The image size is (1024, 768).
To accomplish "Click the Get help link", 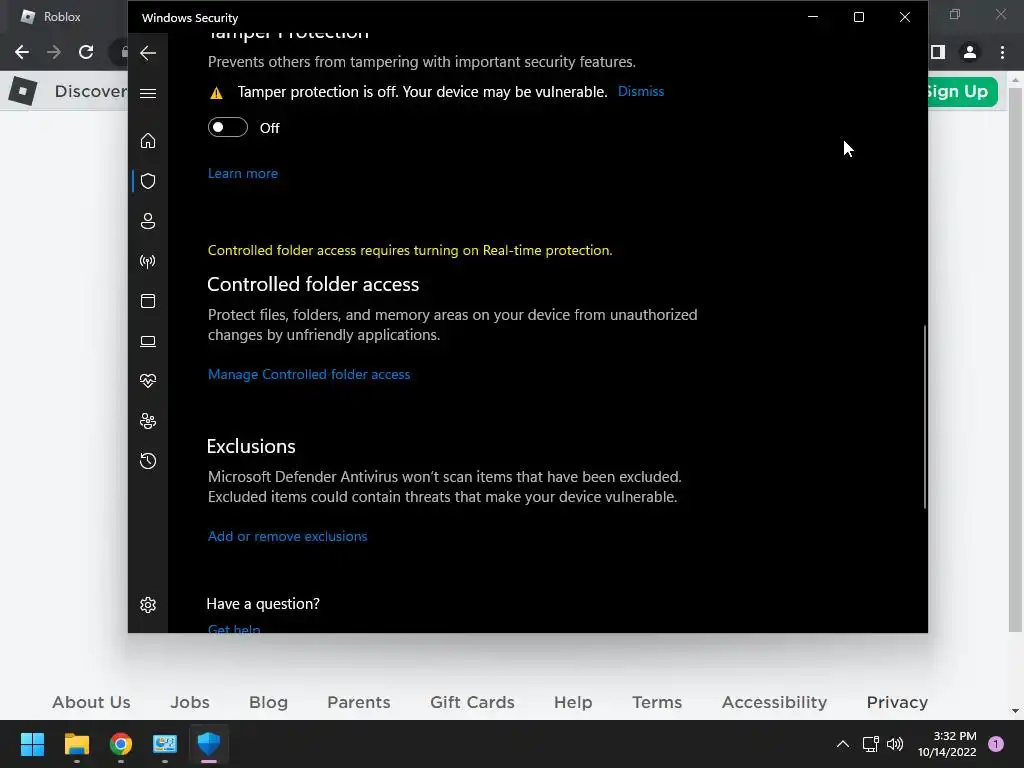I will pos(234,628).
